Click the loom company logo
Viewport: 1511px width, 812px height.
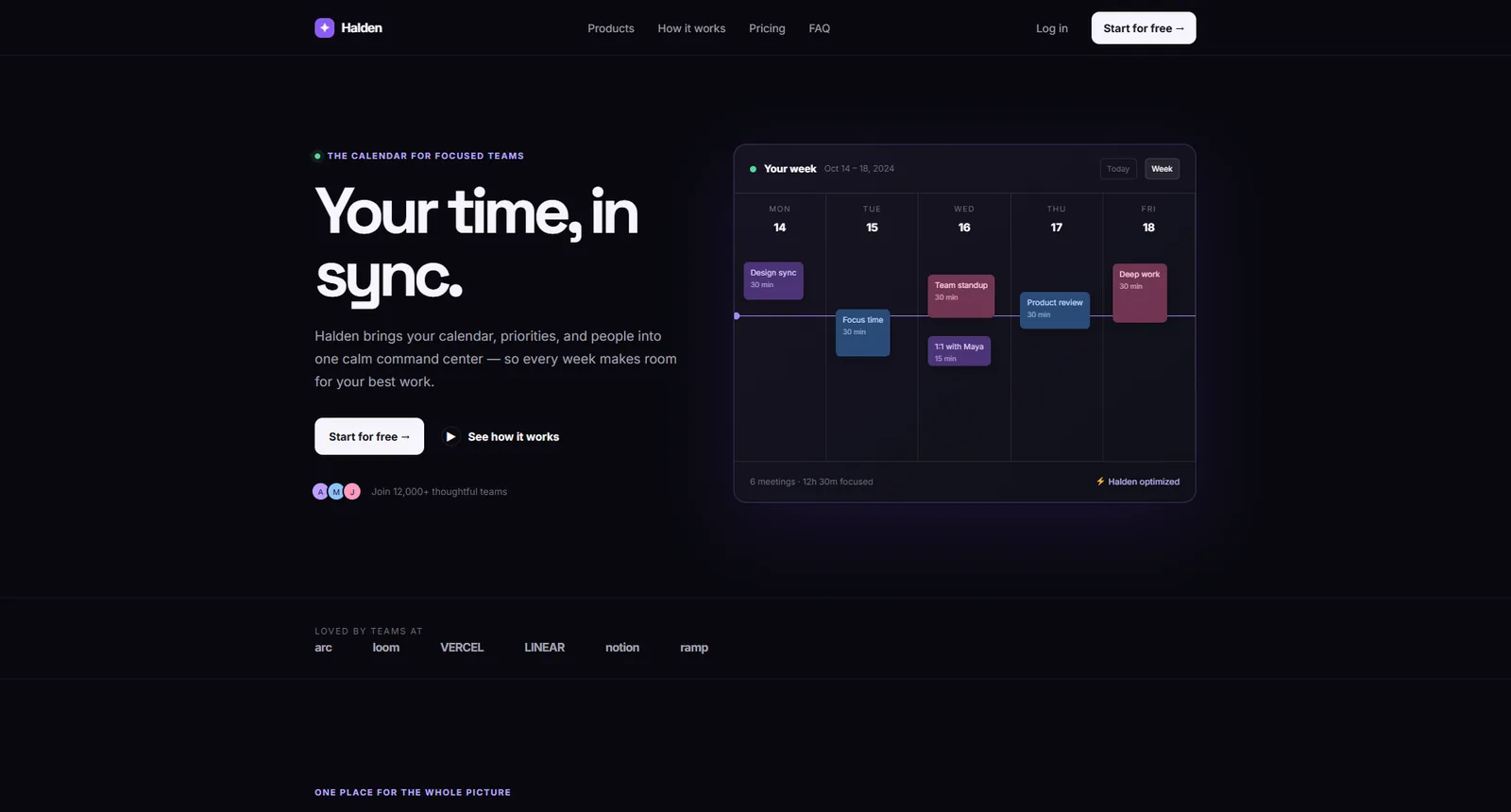click(x=386, y=648)
